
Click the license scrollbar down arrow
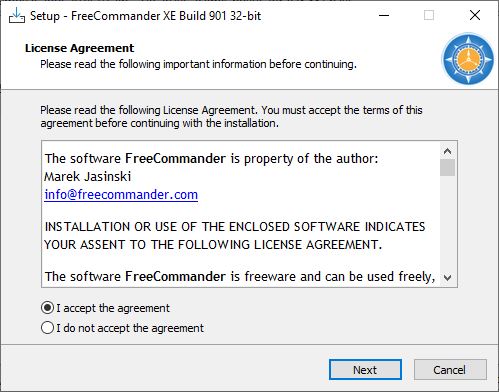(x=448, y=277)
